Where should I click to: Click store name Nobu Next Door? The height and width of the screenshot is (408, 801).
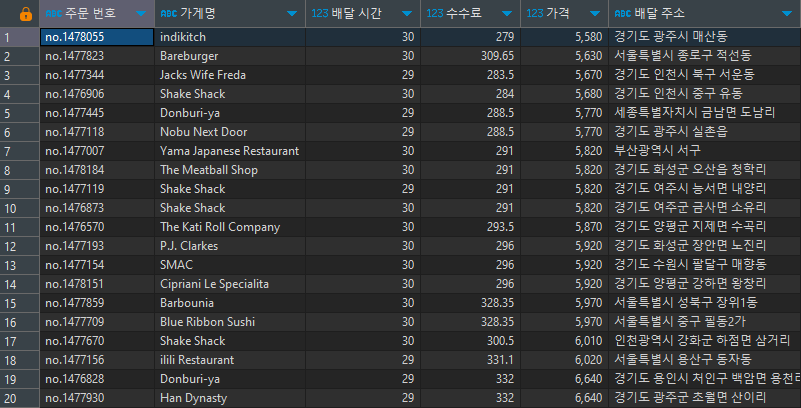click(203, 132)
